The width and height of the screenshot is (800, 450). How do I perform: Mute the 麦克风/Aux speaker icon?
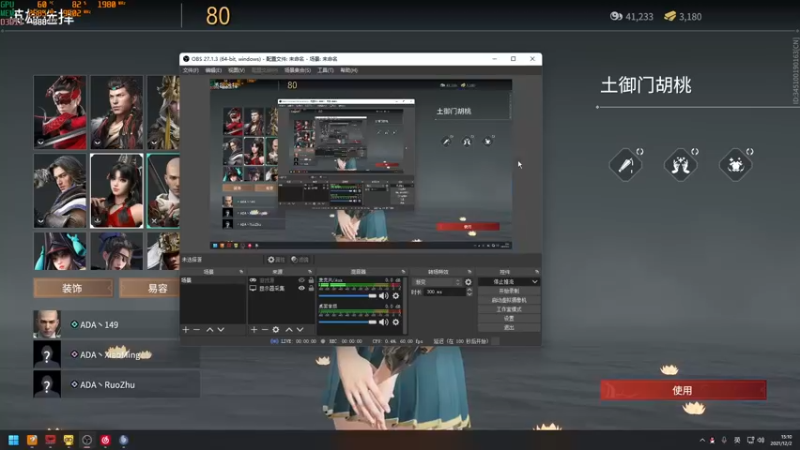(x=384, y=296)
